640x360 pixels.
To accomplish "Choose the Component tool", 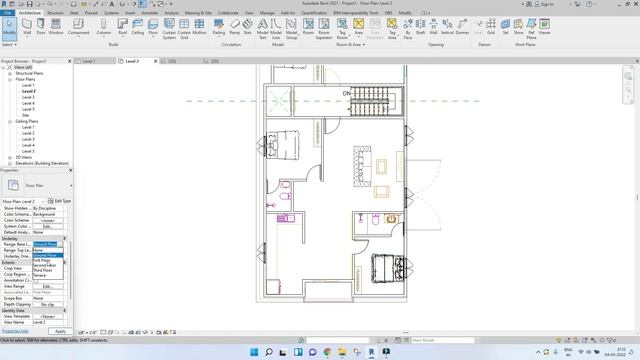I will pos(78,27).
